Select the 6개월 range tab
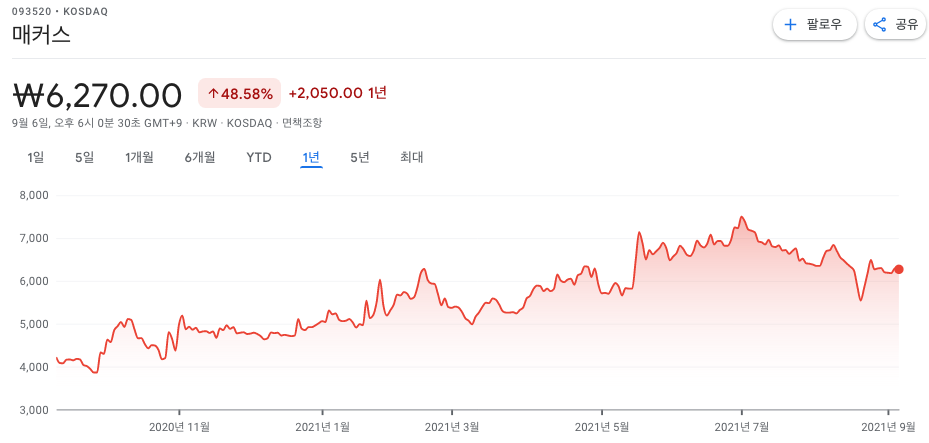 click(200, 158)
